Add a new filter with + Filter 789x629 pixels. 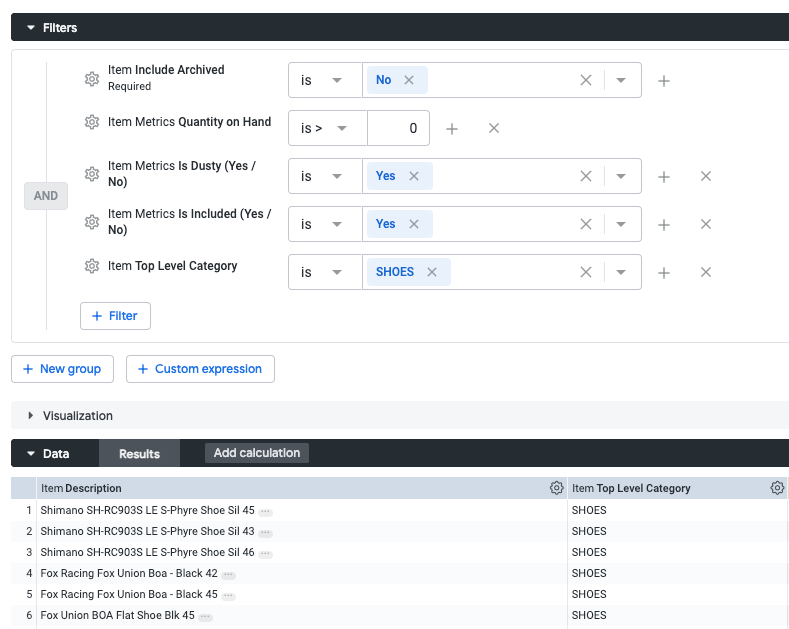point(115,316)
